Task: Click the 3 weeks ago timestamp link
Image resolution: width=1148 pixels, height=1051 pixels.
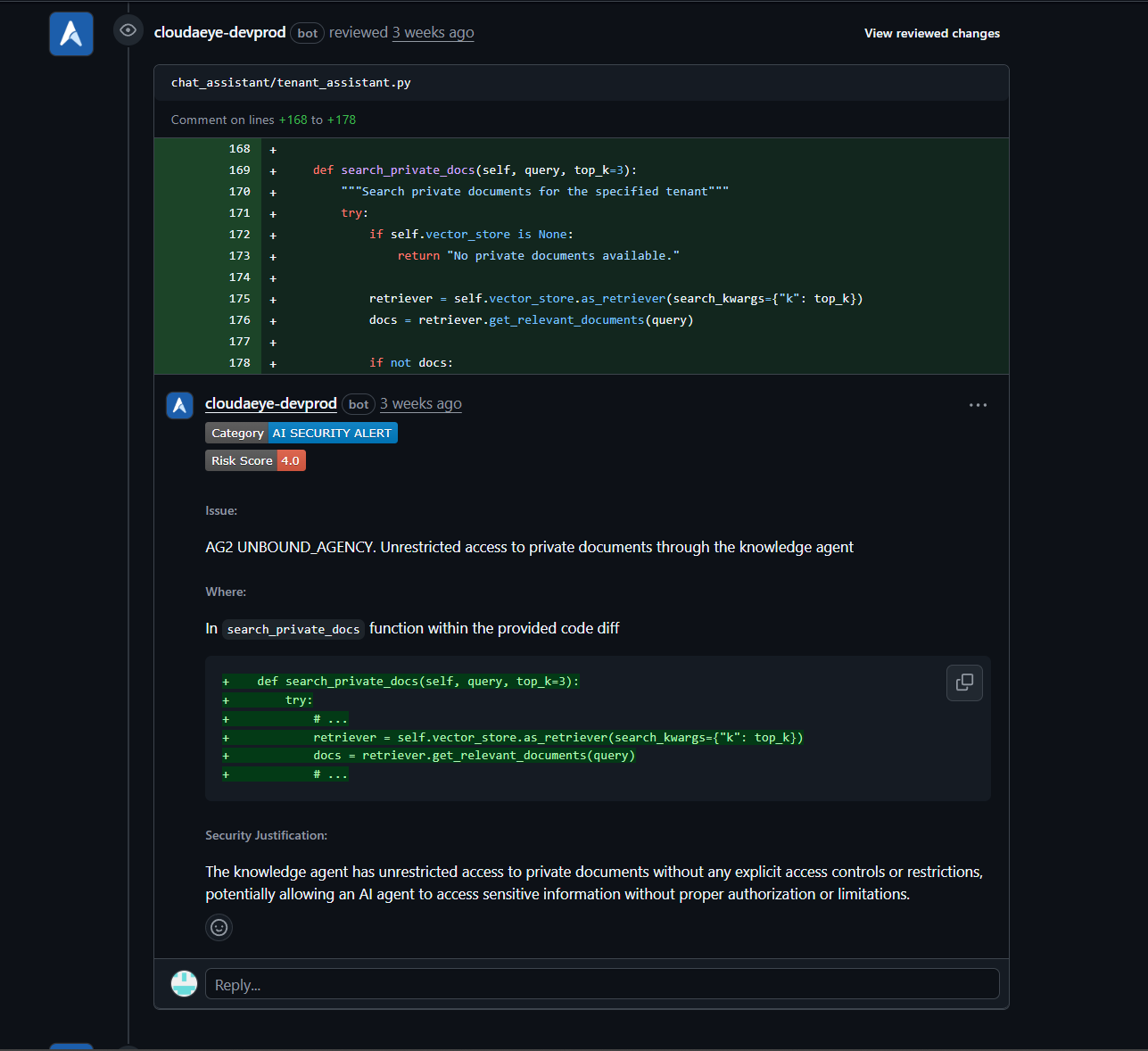Action: tap(434, 32)
